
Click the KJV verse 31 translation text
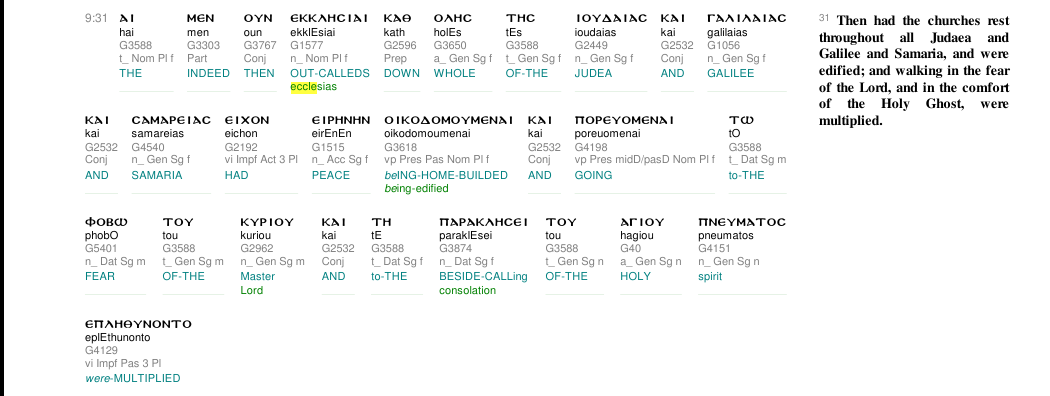[914, 71]
